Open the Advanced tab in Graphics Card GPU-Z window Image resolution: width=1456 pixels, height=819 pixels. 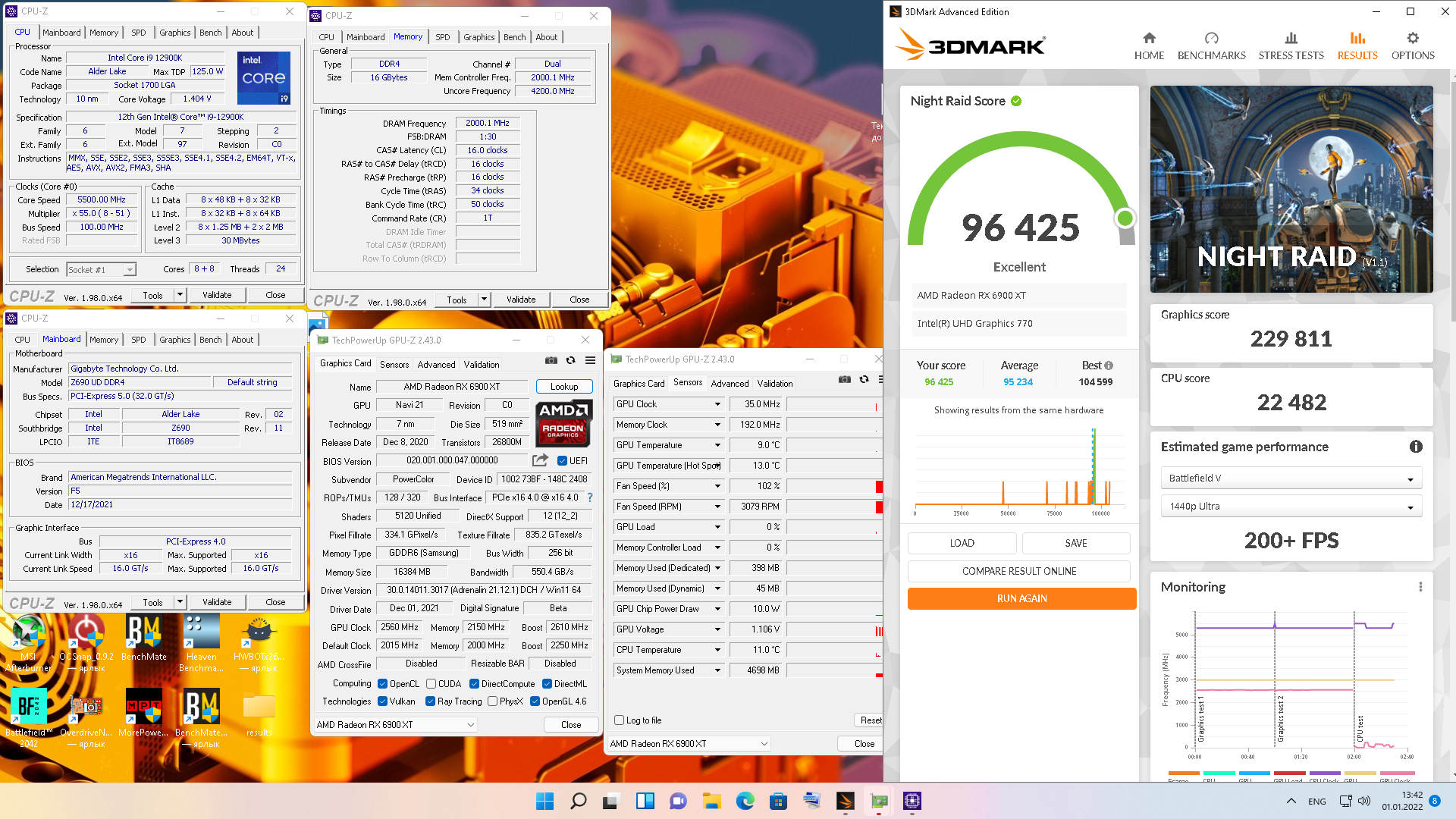[x=437, y=365]
